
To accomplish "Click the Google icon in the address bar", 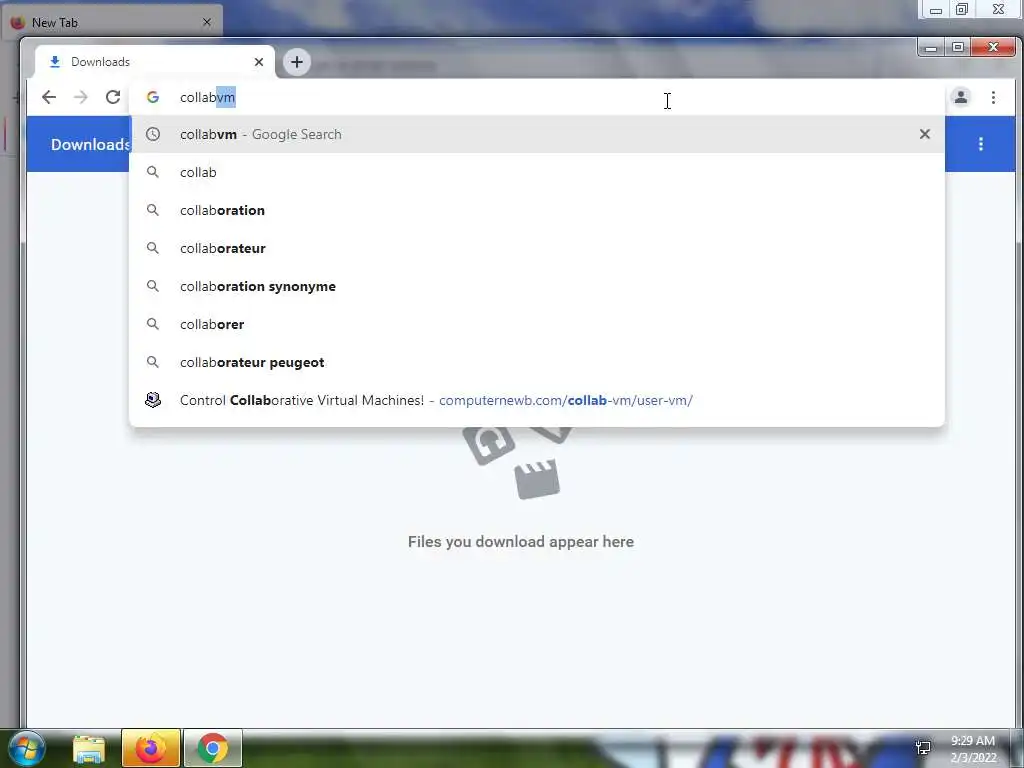I will [153, 97].
